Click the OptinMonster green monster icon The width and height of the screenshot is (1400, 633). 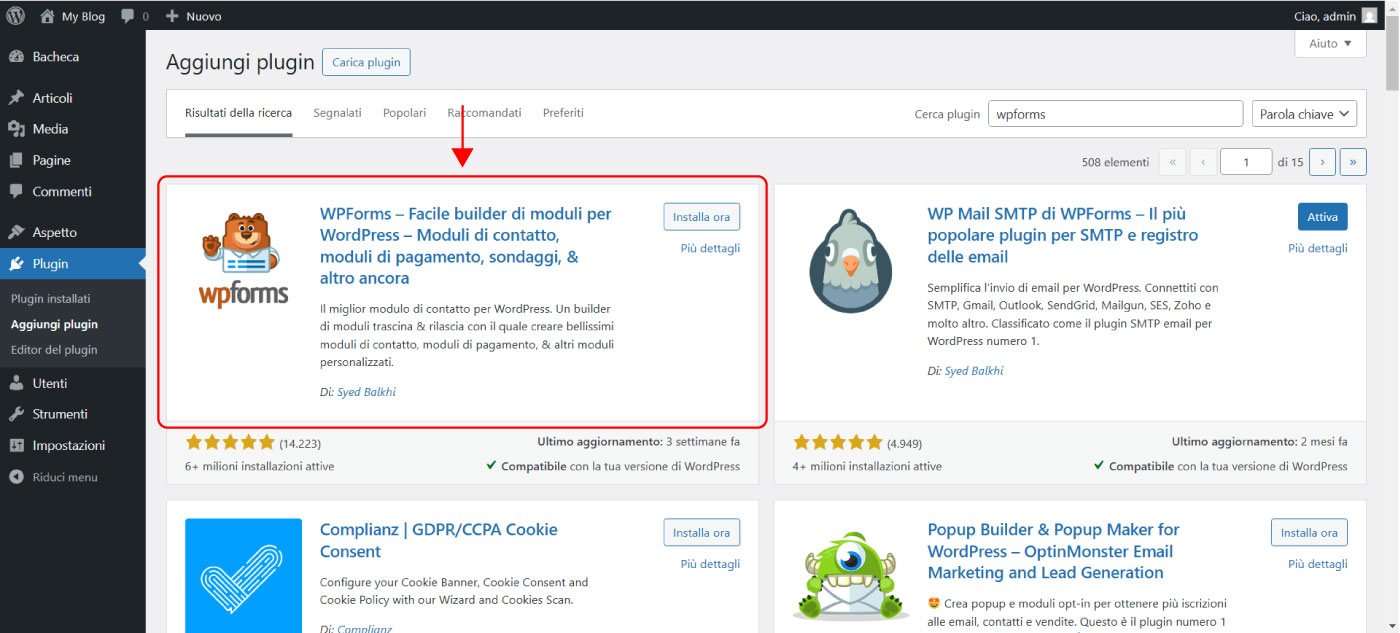tap(850, 570)
